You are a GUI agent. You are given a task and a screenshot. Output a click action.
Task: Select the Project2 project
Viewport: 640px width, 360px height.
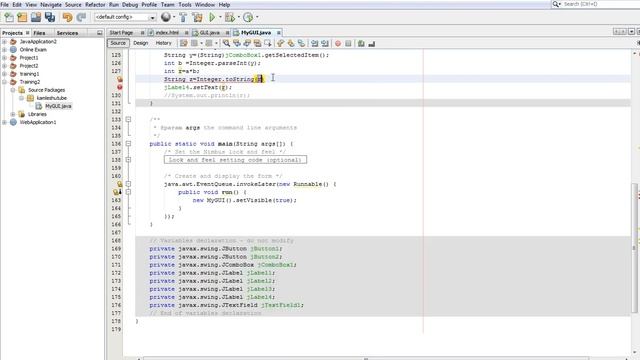click(x=29, y=66)
